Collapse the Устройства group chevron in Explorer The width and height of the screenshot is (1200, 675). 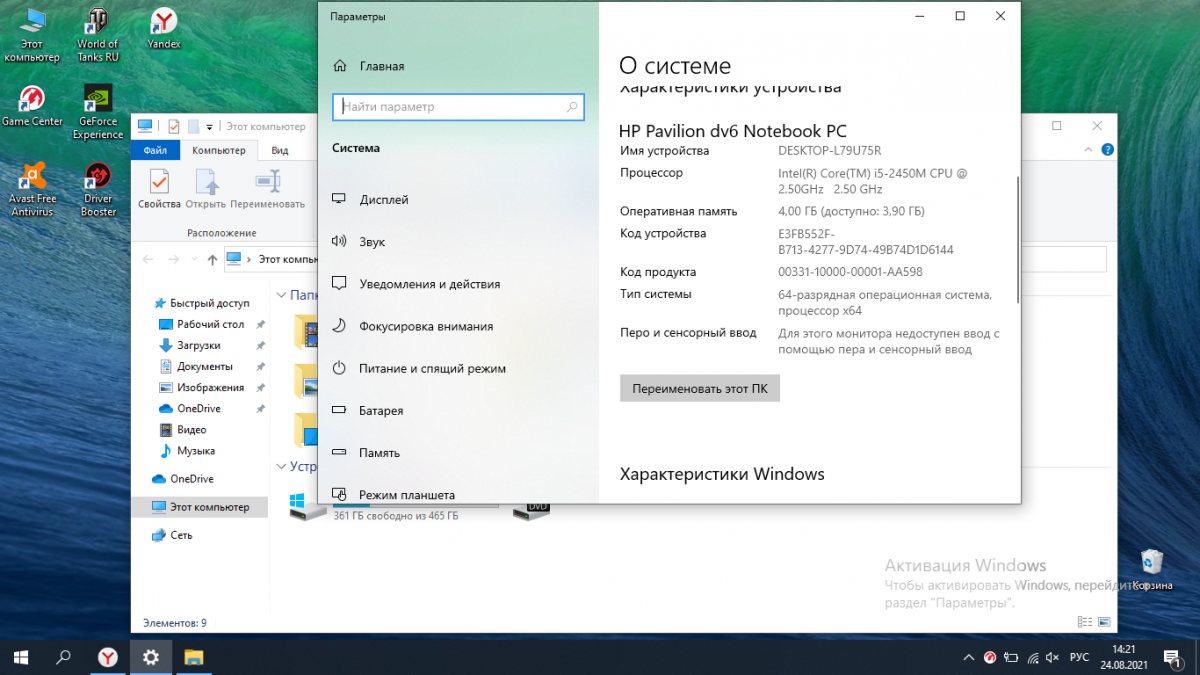point(281,466)
